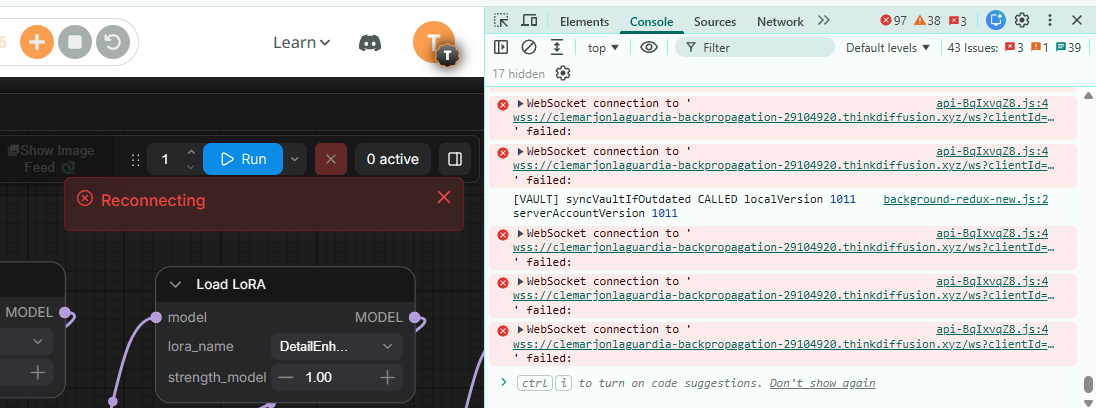The image size is (1096, 408).
Task: Toggle the DevTools device toolbar icon
Action: pos(529,20)
